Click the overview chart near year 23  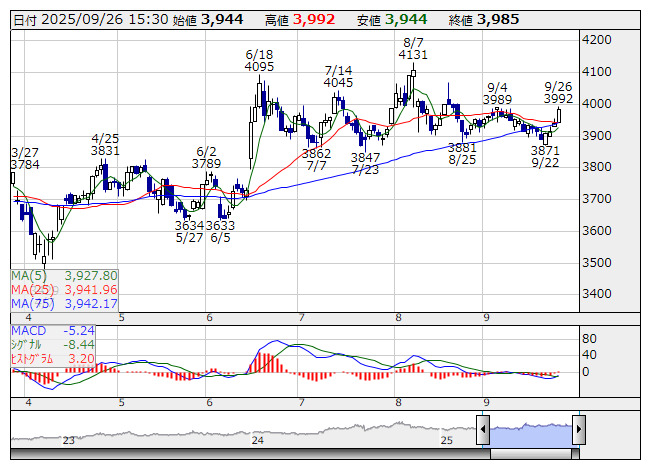(x=68, y=434)
